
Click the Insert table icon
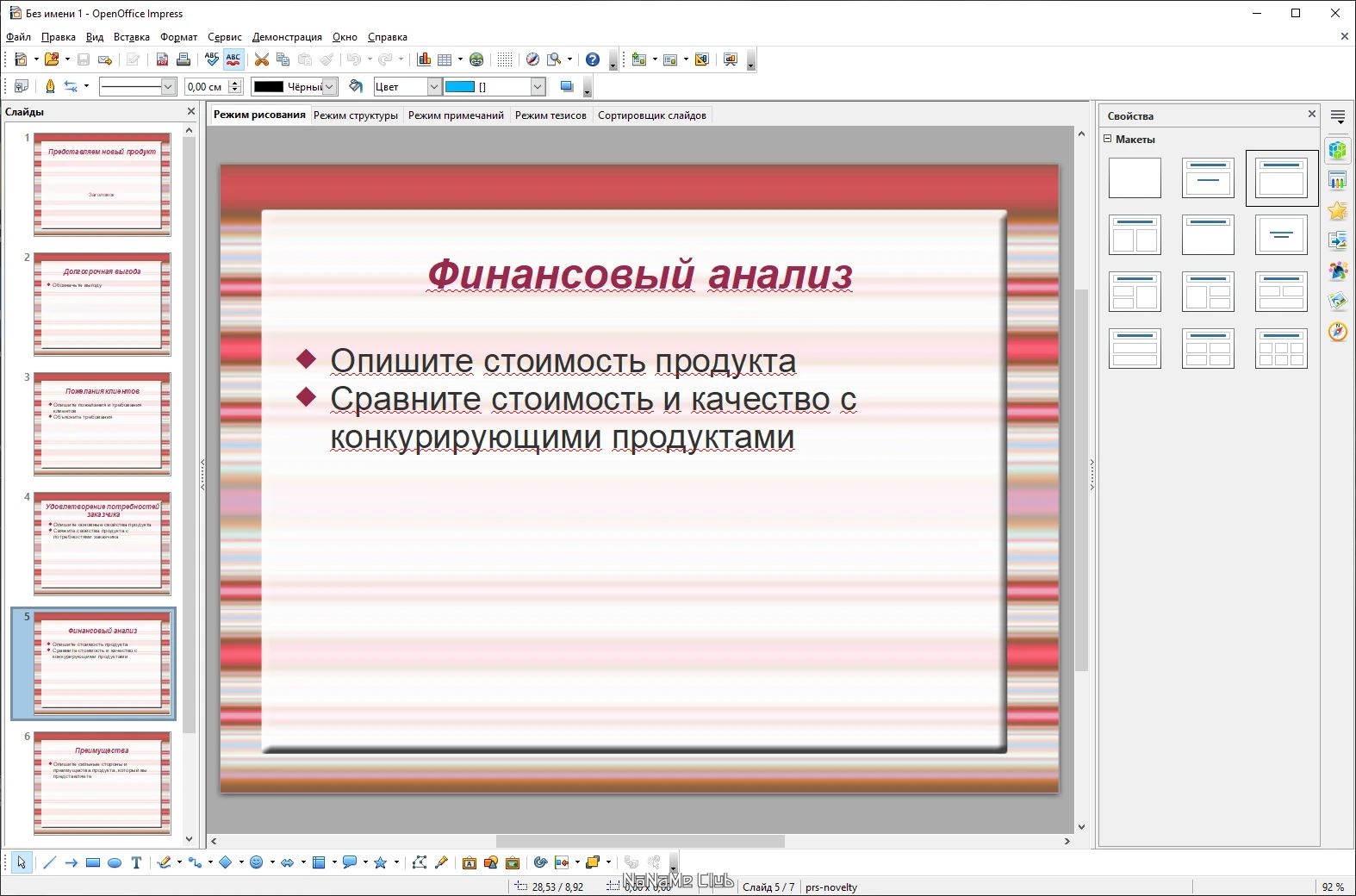click(445, 59)
